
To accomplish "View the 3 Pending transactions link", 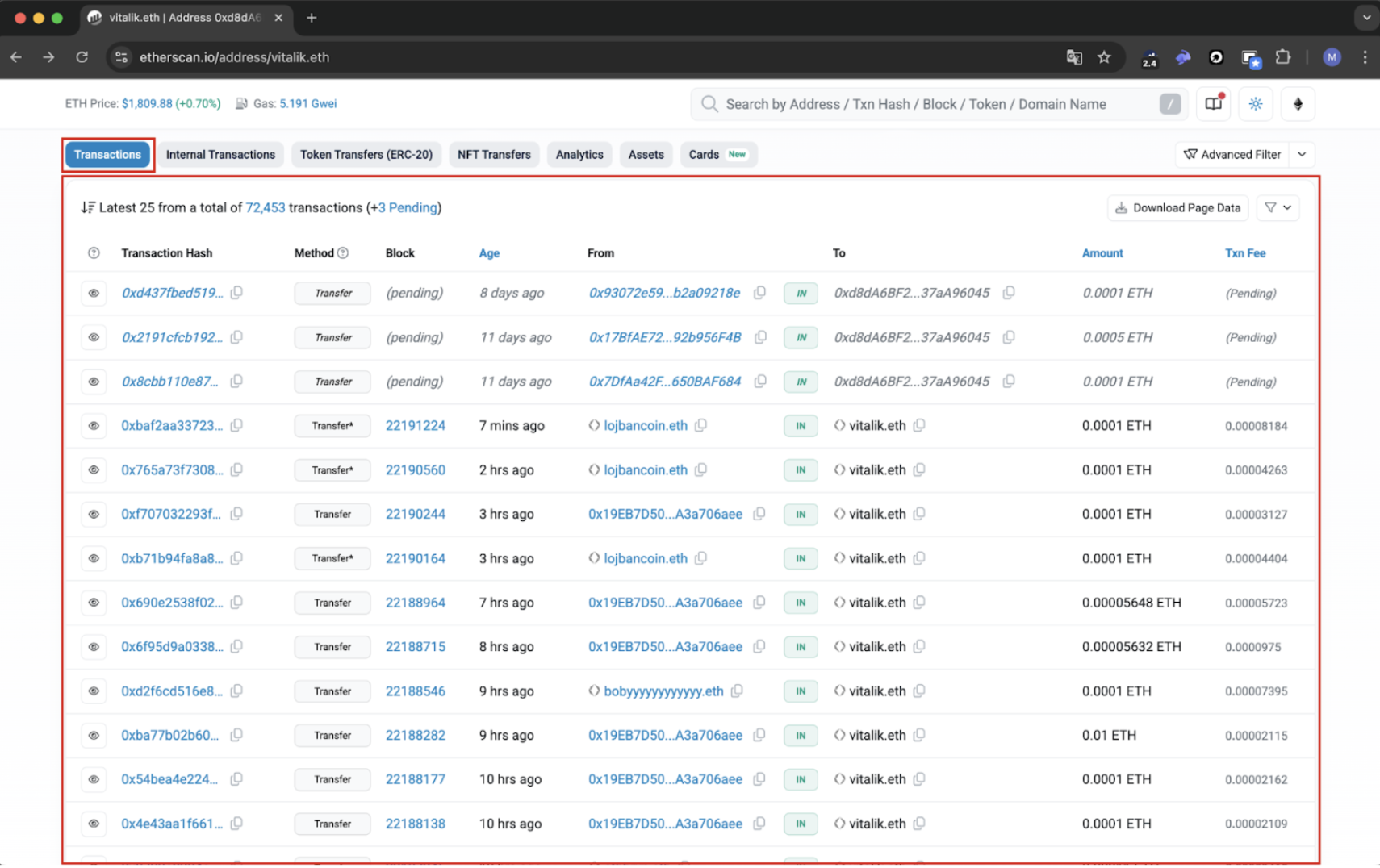I will point(408,207).
